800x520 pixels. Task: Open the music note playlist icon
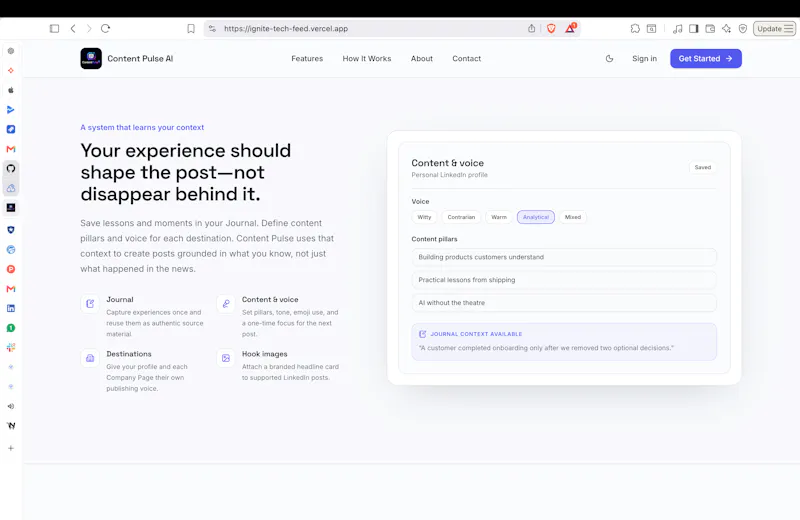coord(678,29)
